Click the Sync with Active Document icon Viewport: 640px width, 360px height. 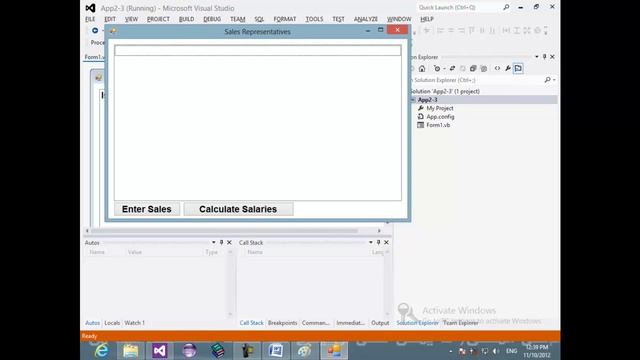point(452,69)
